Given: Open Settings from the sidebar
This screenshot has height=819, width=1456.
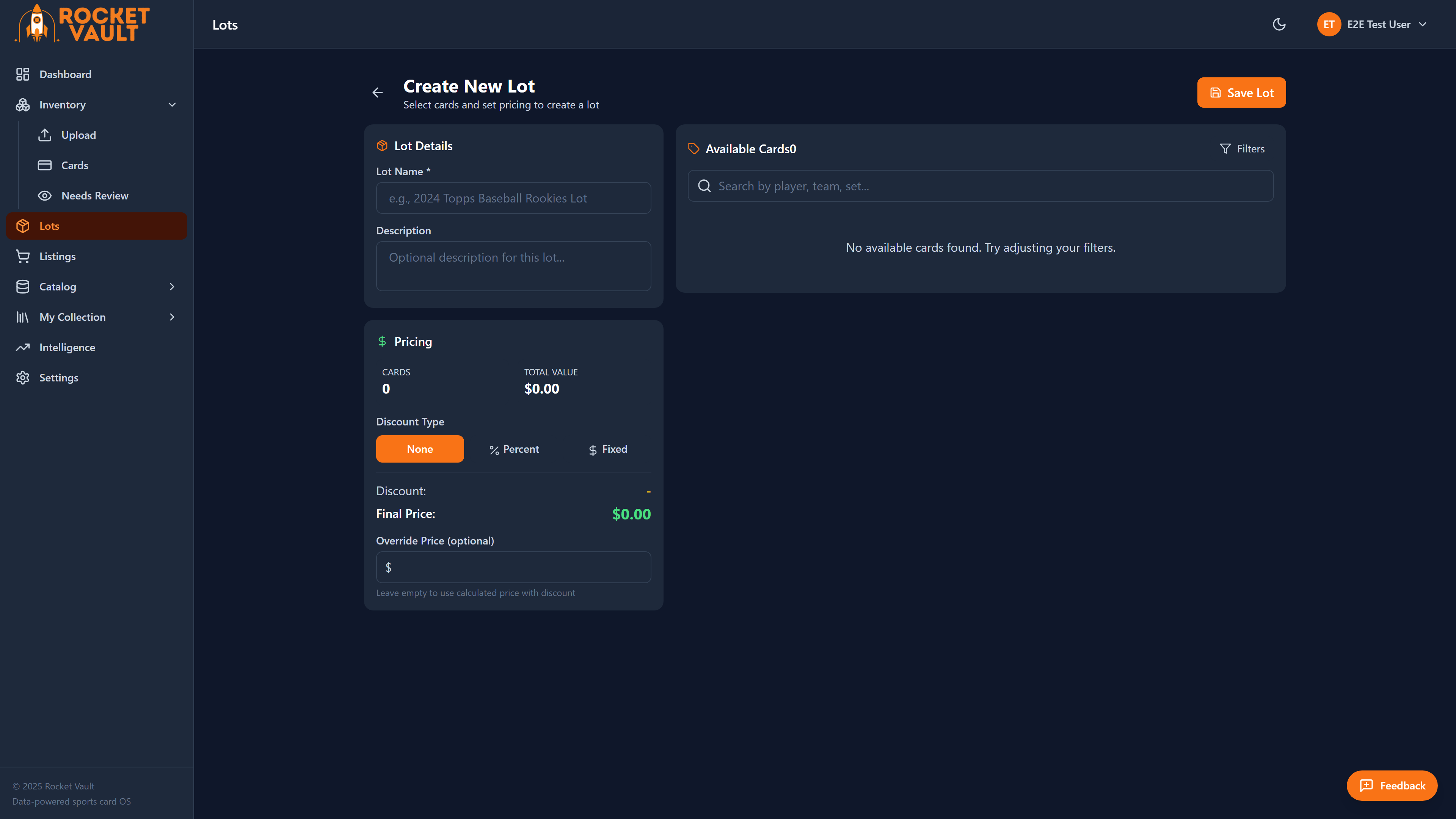Looking at the screenshot, I should [59, 378].
